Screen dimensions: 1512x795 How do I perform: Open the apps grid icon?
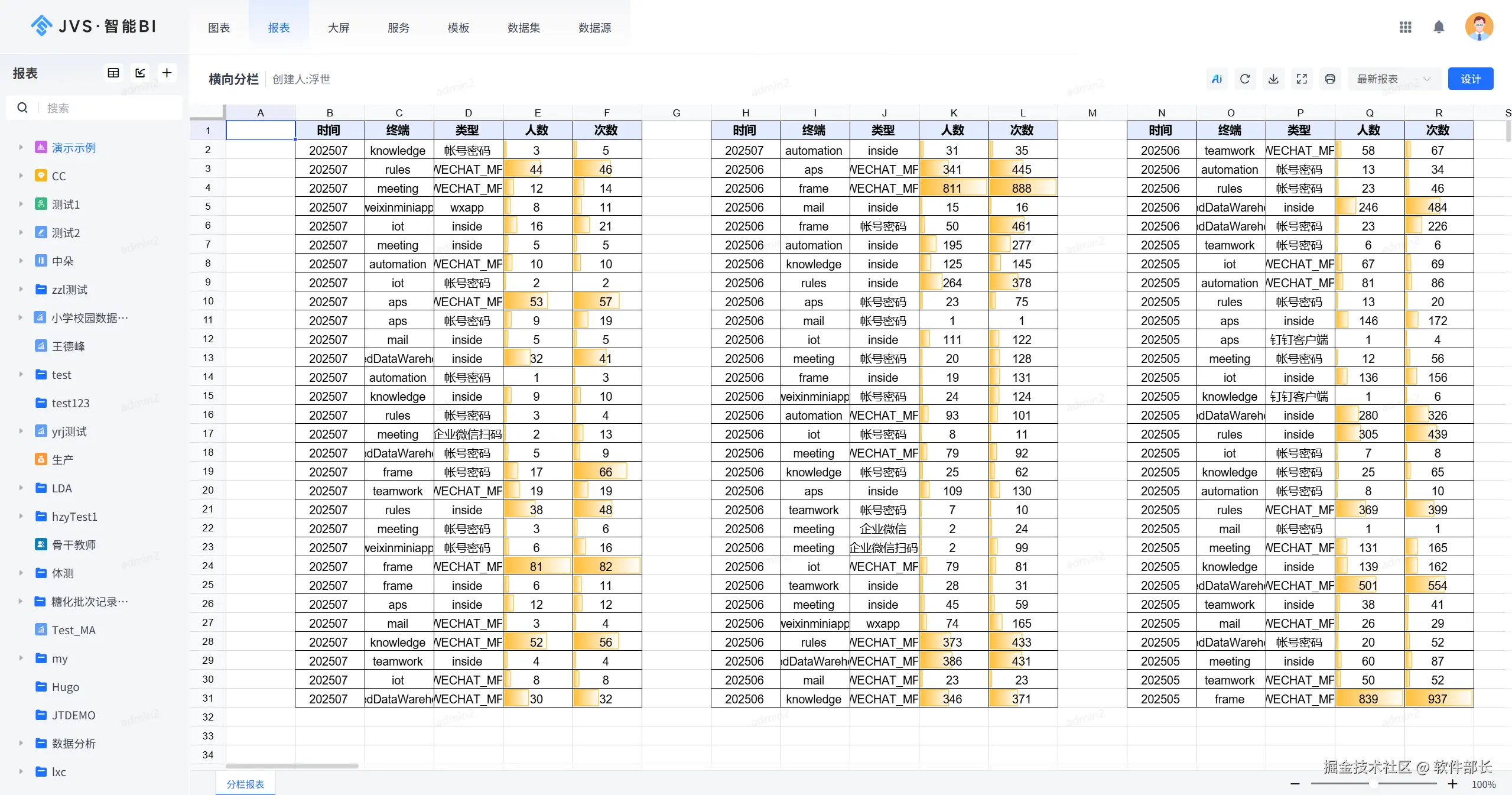(x=1406, y=27)
